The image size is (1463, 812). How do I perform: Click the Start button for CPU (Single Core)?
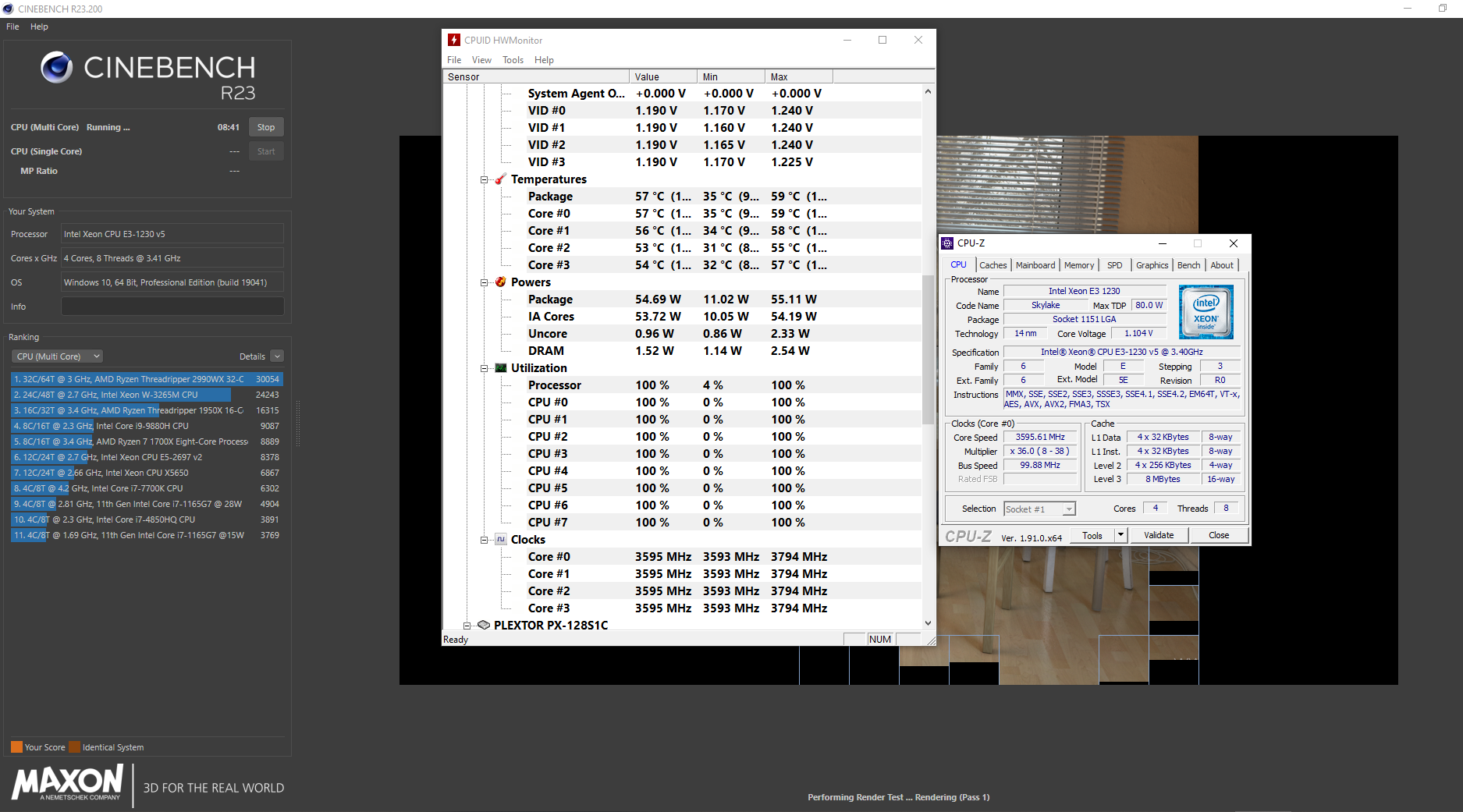tap(266, 151)
